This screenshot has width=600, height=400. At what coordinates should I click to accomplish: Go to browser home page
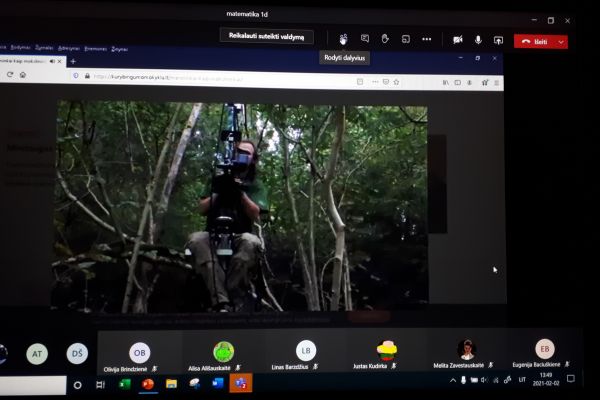pos(23,75)
